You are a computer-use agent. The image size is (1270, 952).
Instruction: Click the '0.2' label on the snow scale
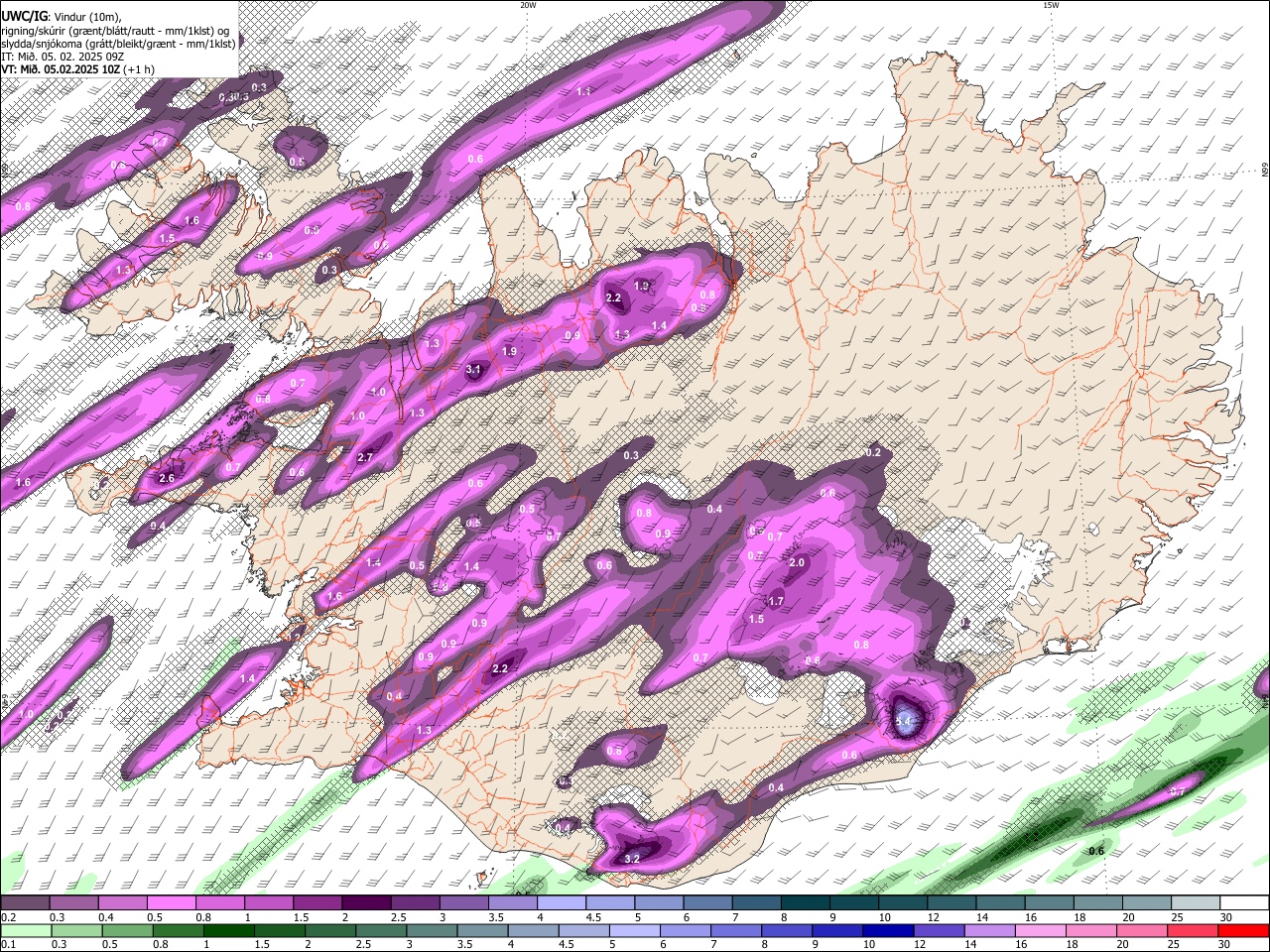pos(7,917)
